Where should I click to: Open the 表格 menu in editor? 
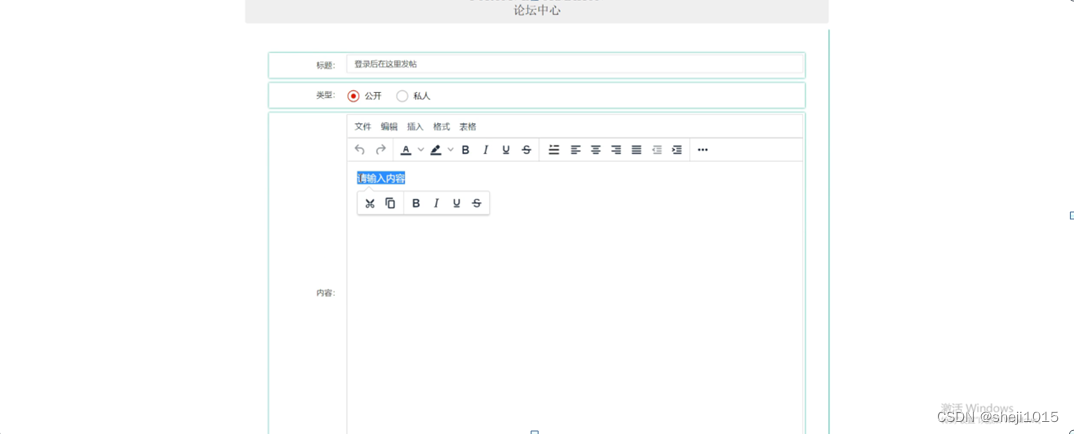[x=468, y=127]
